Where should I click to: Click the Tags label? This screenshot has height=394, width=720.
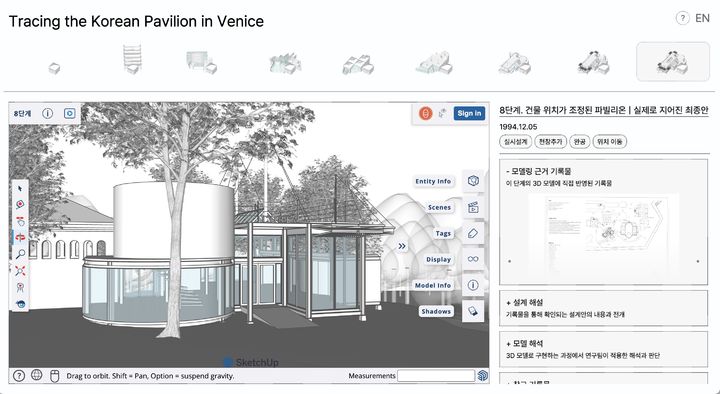pos(443,233)
